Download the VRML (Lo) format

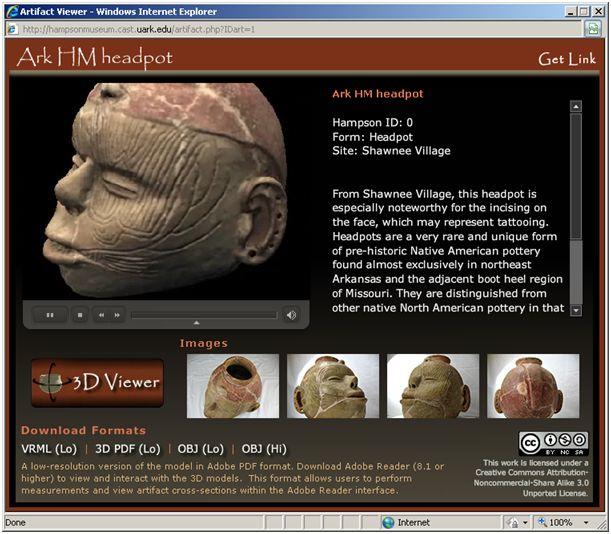click(x=49, y=449)
